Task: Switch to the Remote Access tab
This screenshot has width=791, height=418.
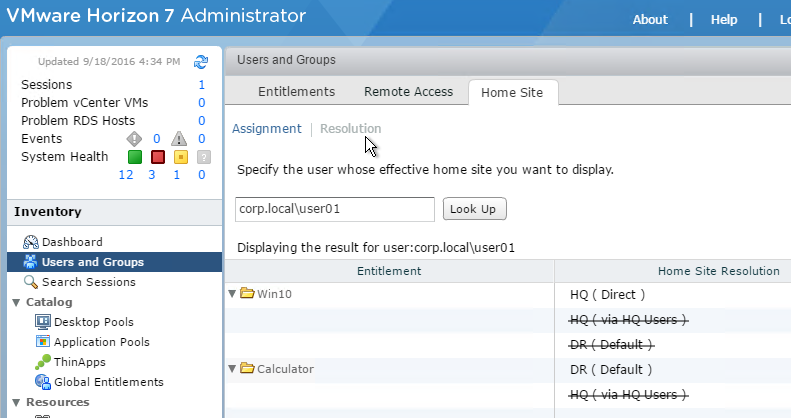Action: (x=408, y=91)
